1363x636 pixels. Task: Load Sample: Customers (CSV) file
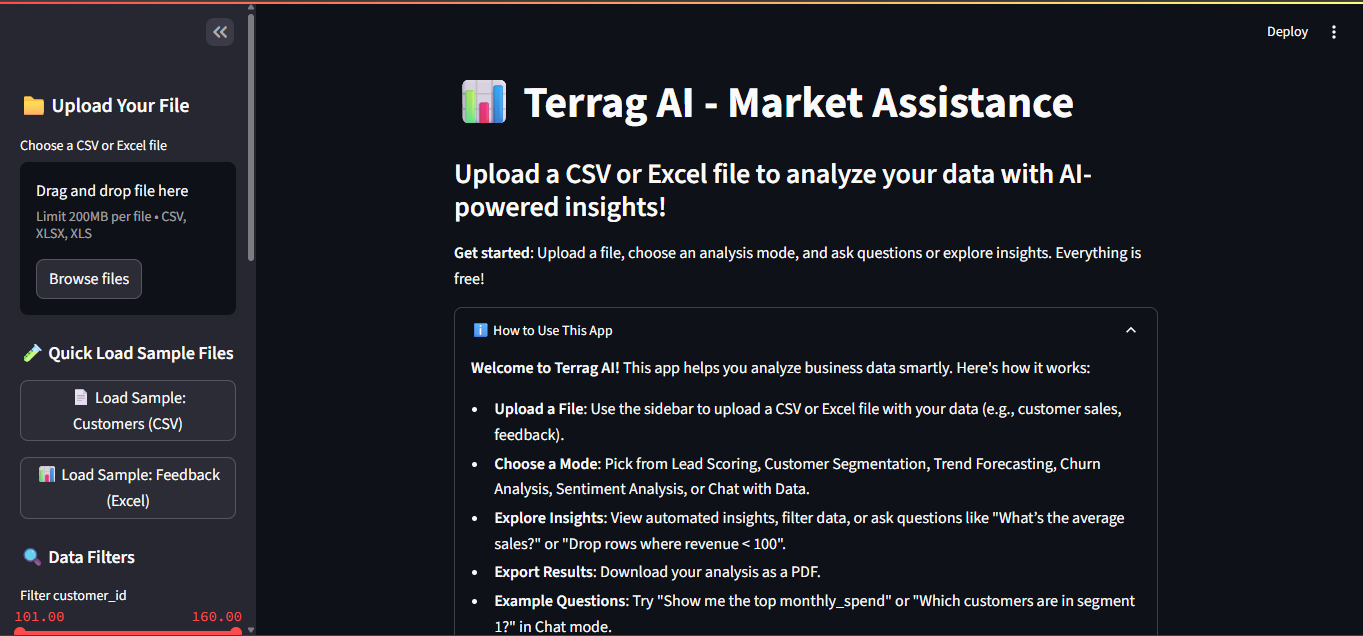(127, 410)
